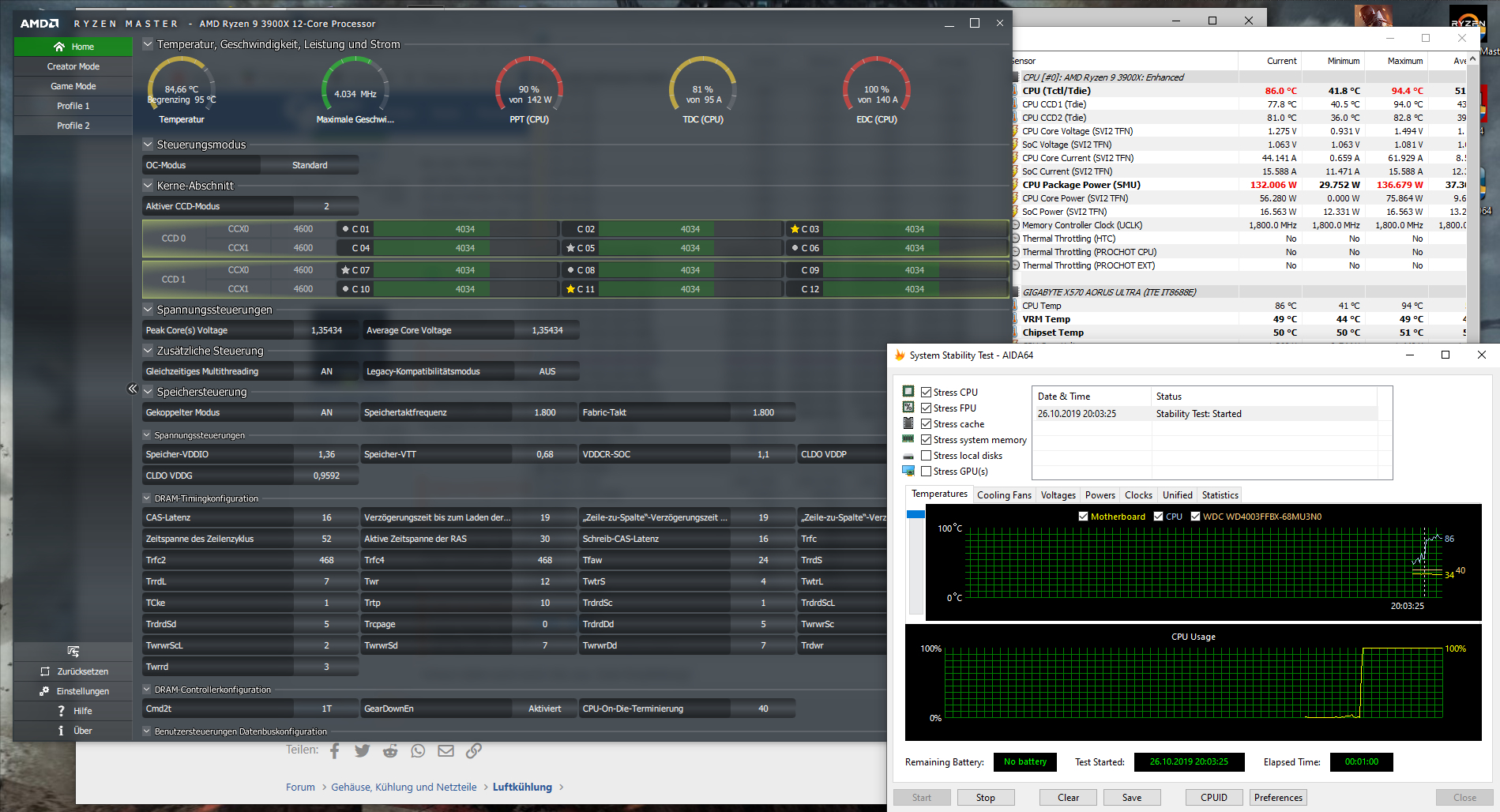Select Creator Mode in Ryzen Master sidebar
Screen dimensions: 1500x812
coord(73,66)
